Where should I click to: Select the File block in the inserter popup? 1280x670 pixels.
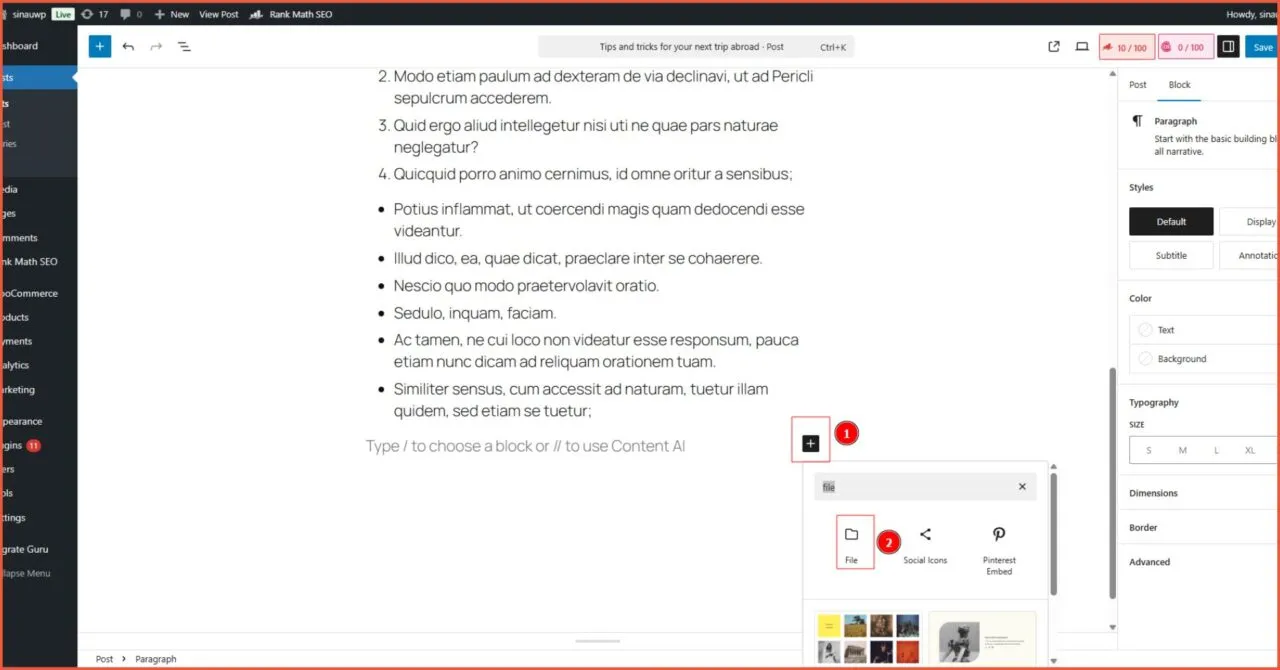(x=852, y=541)
